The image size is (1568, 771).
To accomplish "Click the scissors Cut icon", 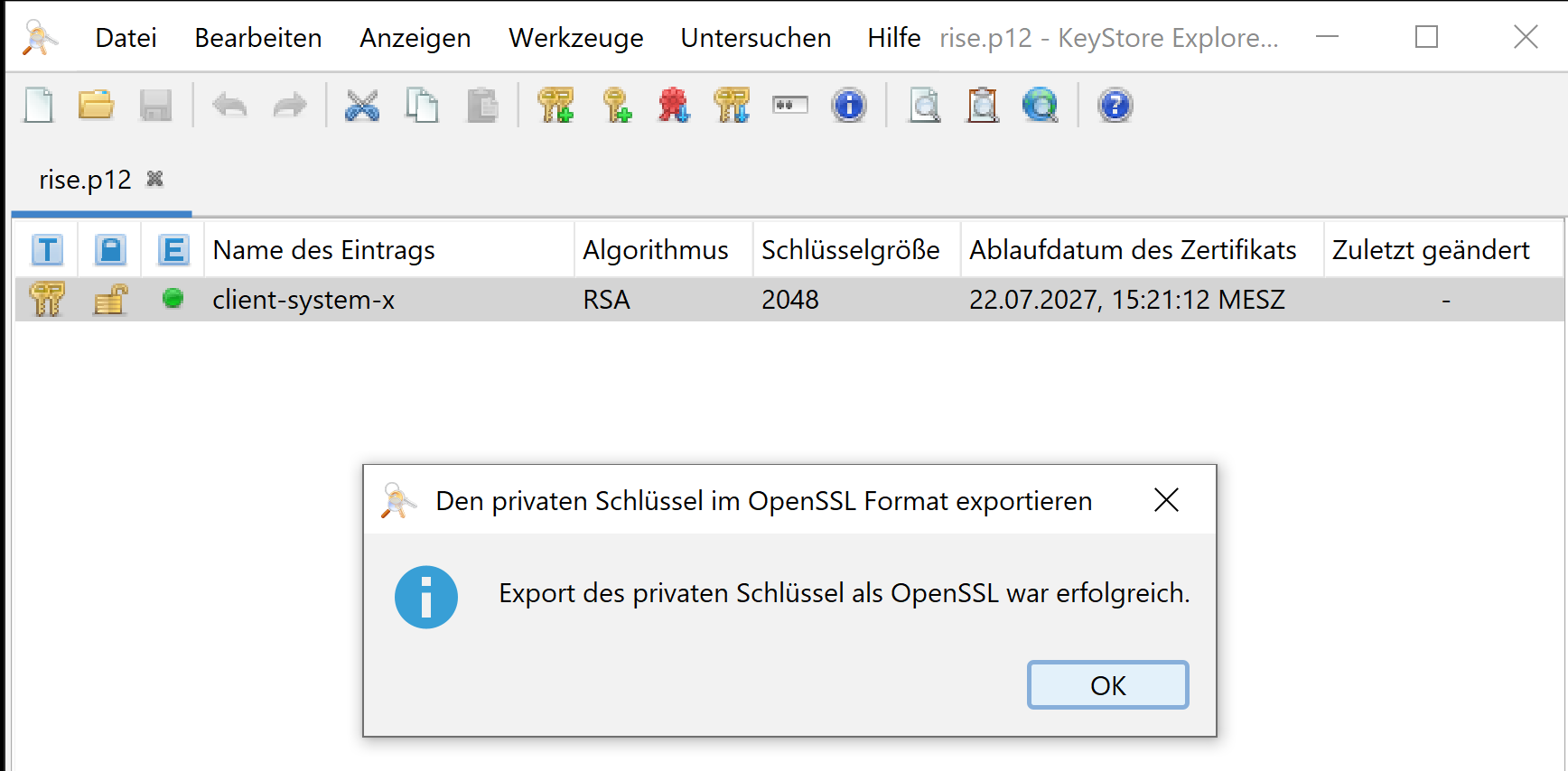I will (x=362, y=106).
